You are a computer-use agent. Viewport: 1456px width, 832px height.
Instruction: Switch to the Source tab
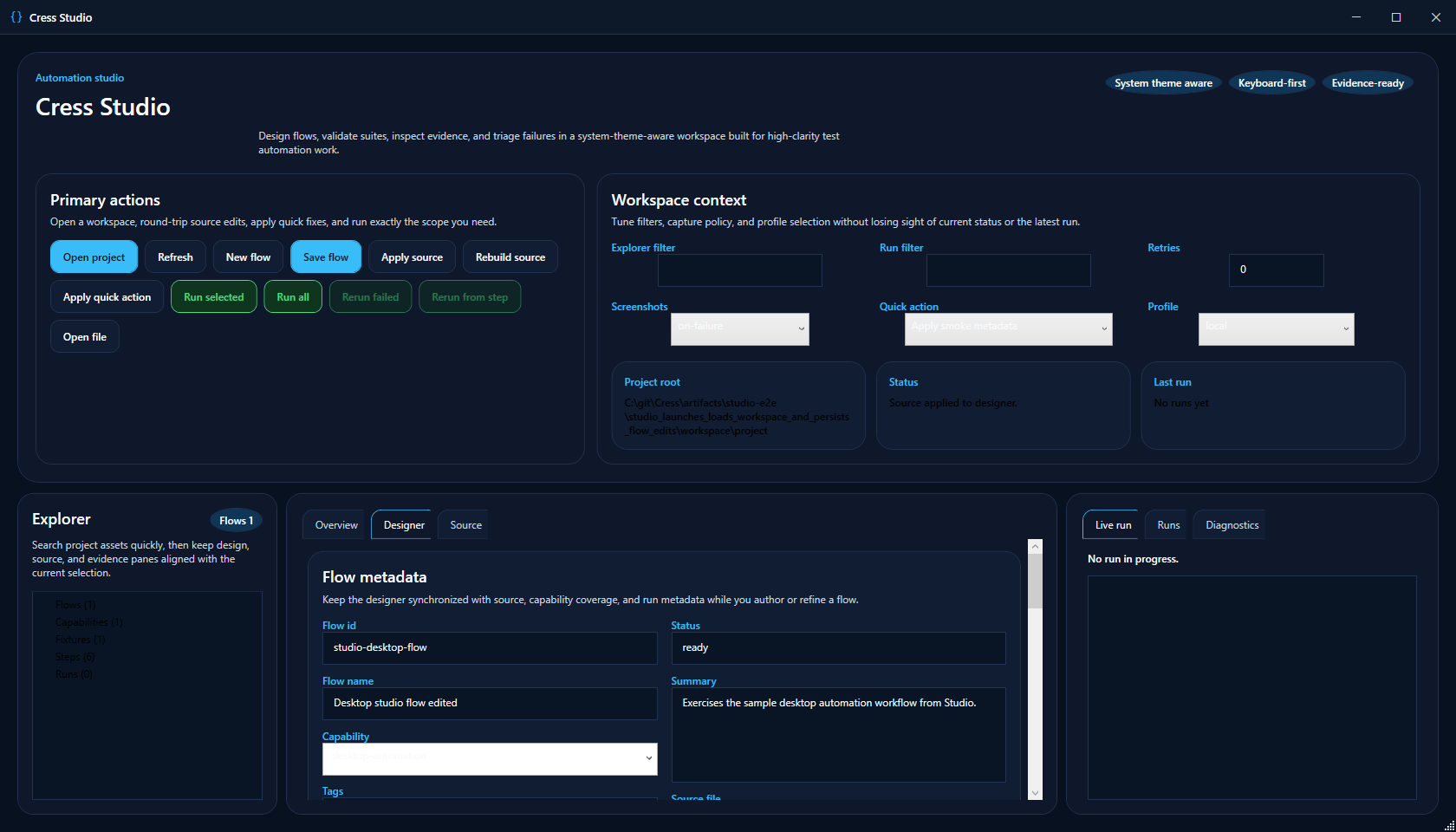(x=465, y=525)
